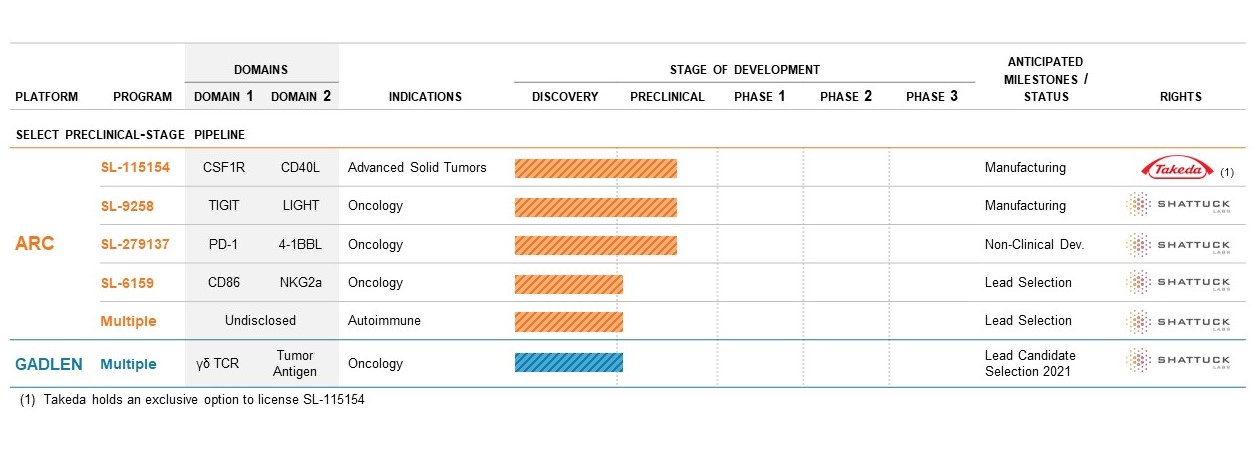Click the ARC platform label

(35, 245)
